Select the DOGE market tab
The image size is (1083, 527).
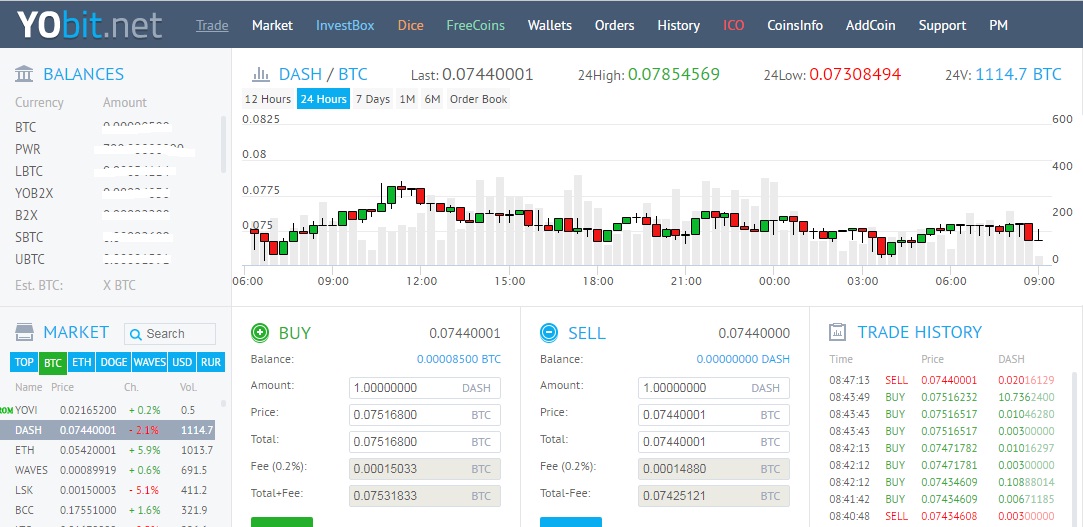pyautogui.click(x=113, y=363)
